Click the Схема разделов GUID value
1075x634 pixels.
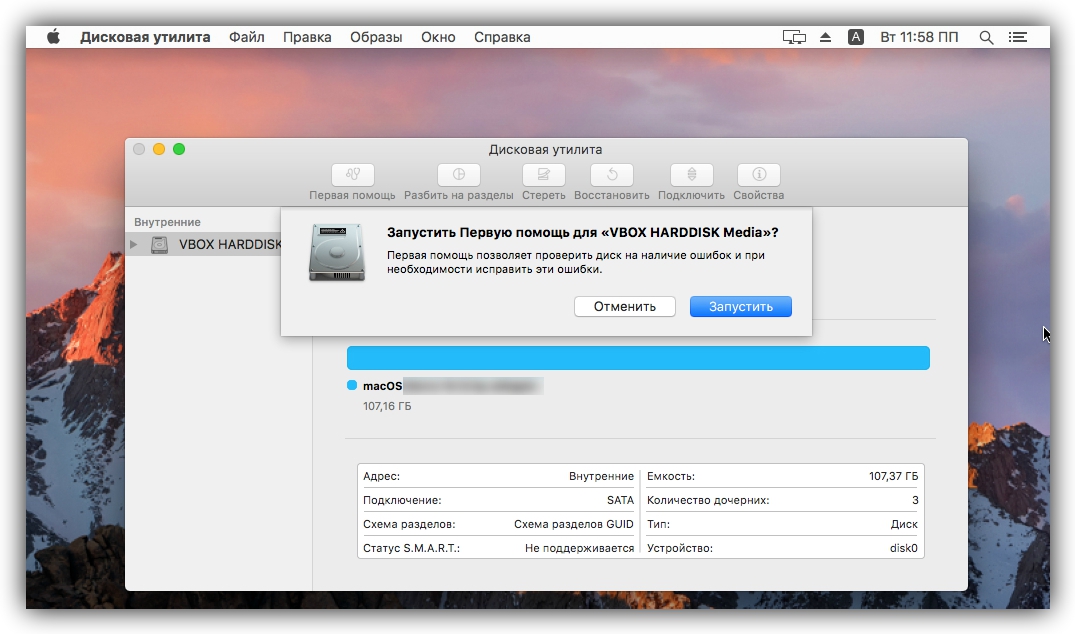[574, 524]
